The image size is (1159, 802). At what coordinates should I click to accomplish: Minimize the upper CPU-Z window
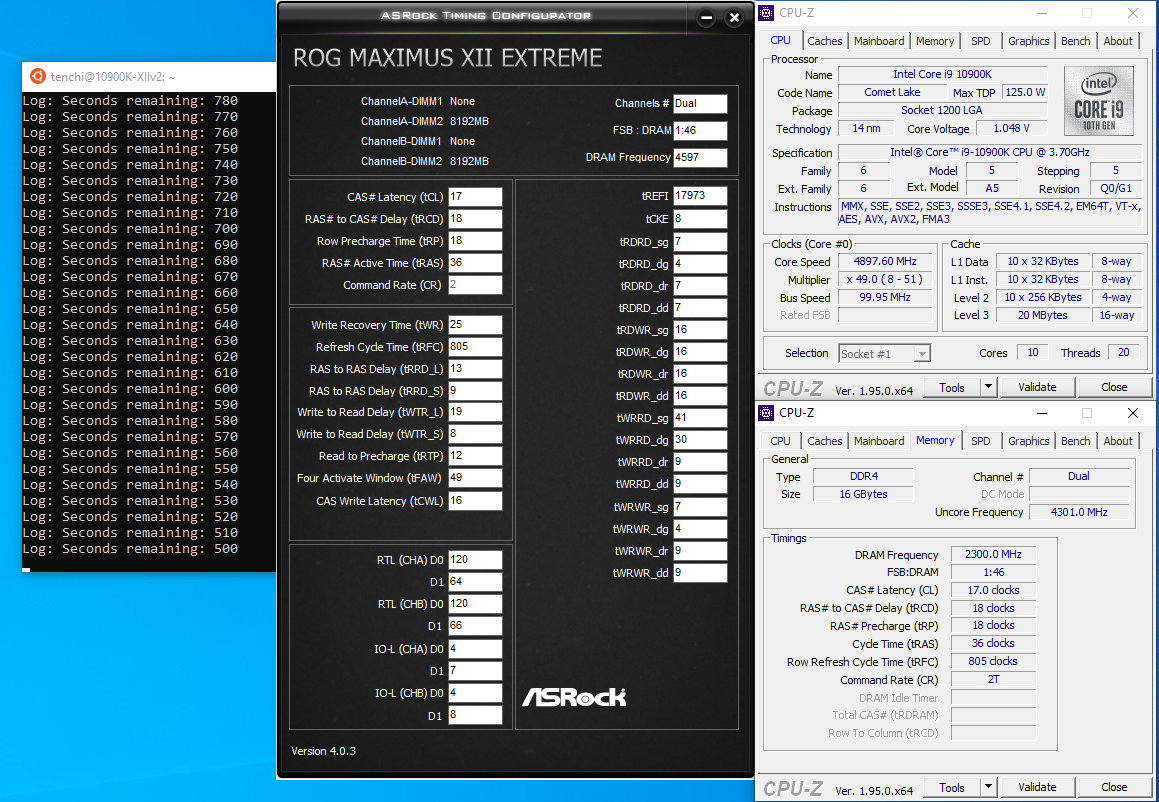[x=1041, y=13]
